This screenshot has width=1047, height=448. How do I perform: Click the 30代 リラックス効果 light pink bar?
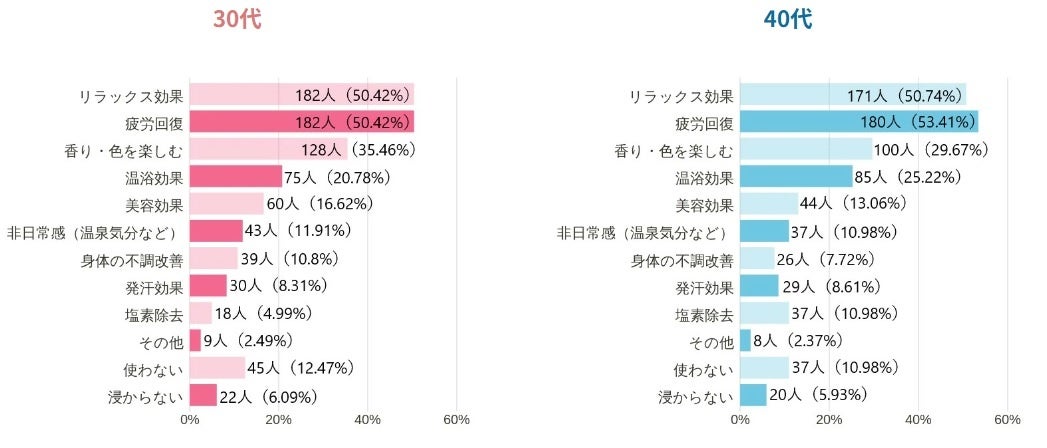pos(240,96)
